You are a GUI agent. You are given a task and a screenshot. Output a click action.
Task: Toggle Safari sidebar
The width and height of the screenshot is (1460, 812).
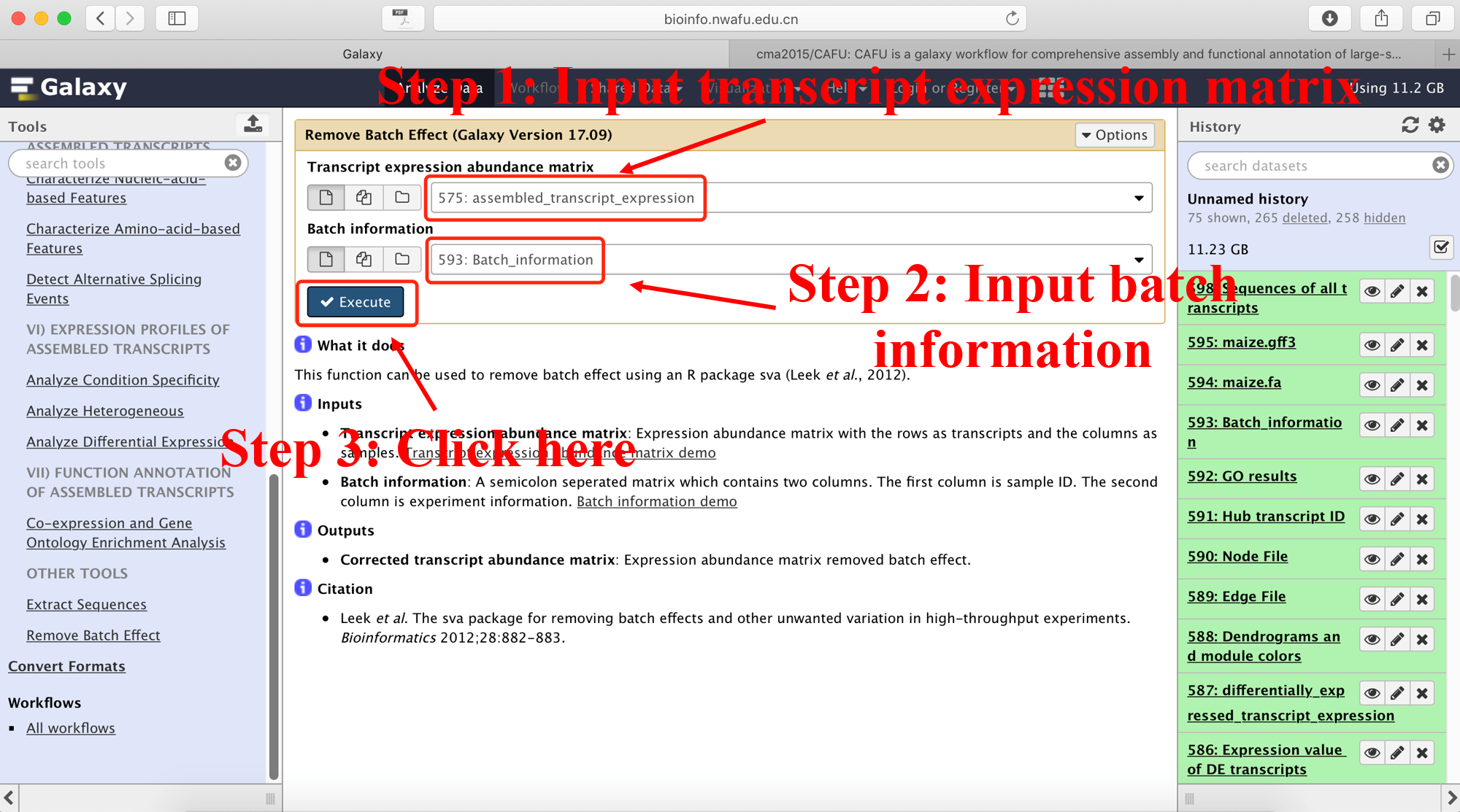(x=177, y=18)
